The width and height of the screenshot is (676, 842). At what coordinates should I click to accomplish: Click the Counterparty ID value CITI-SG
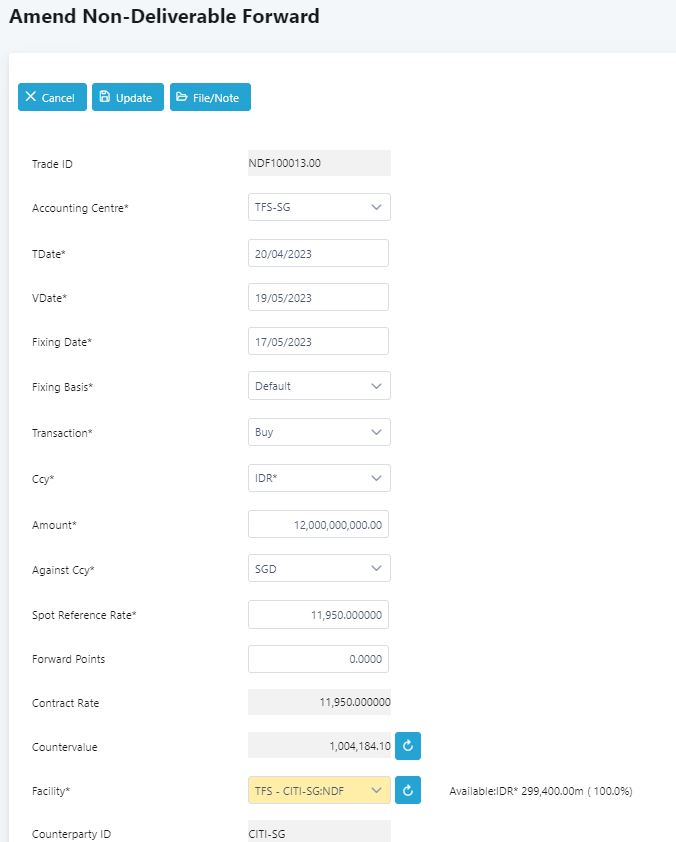[319, 832]
